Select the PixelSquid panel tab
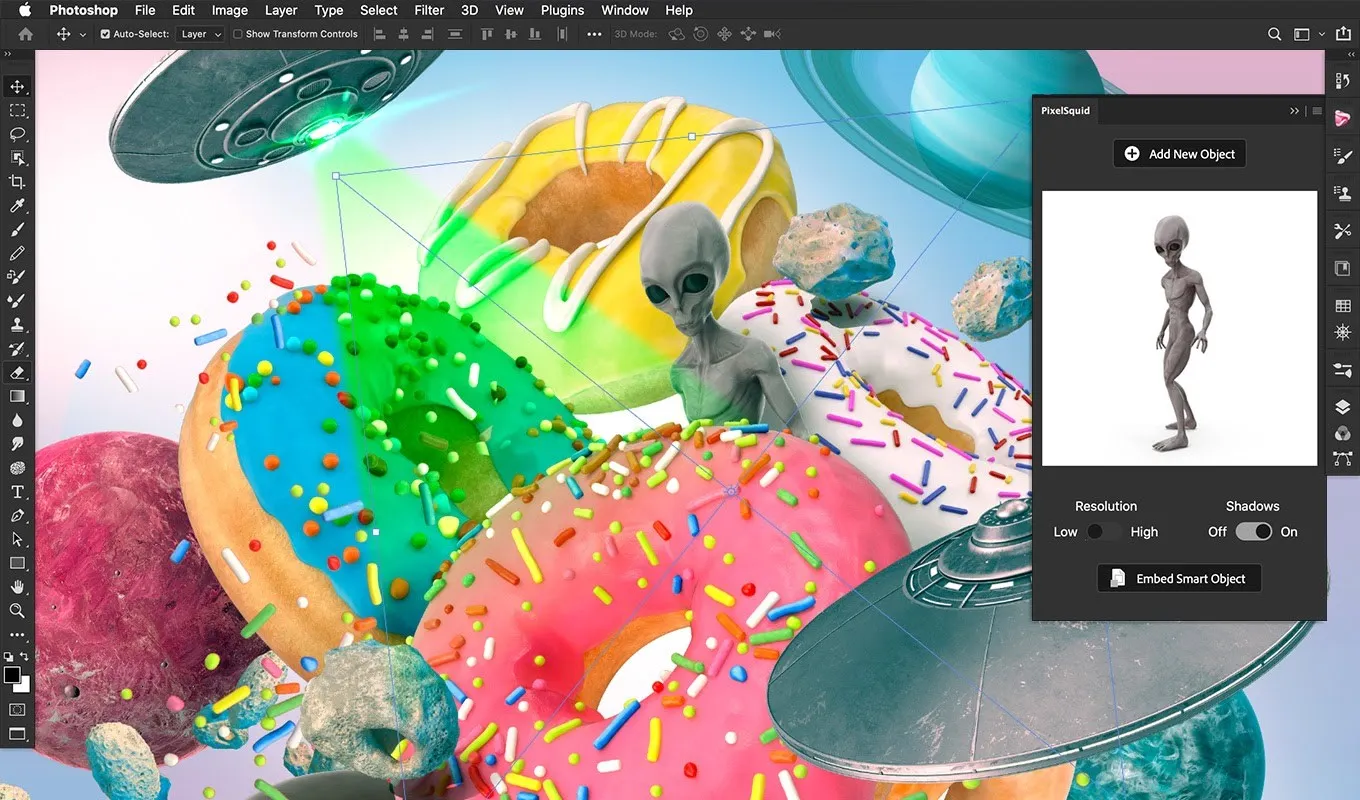1360x800 pixels. tap(1065, 111)
